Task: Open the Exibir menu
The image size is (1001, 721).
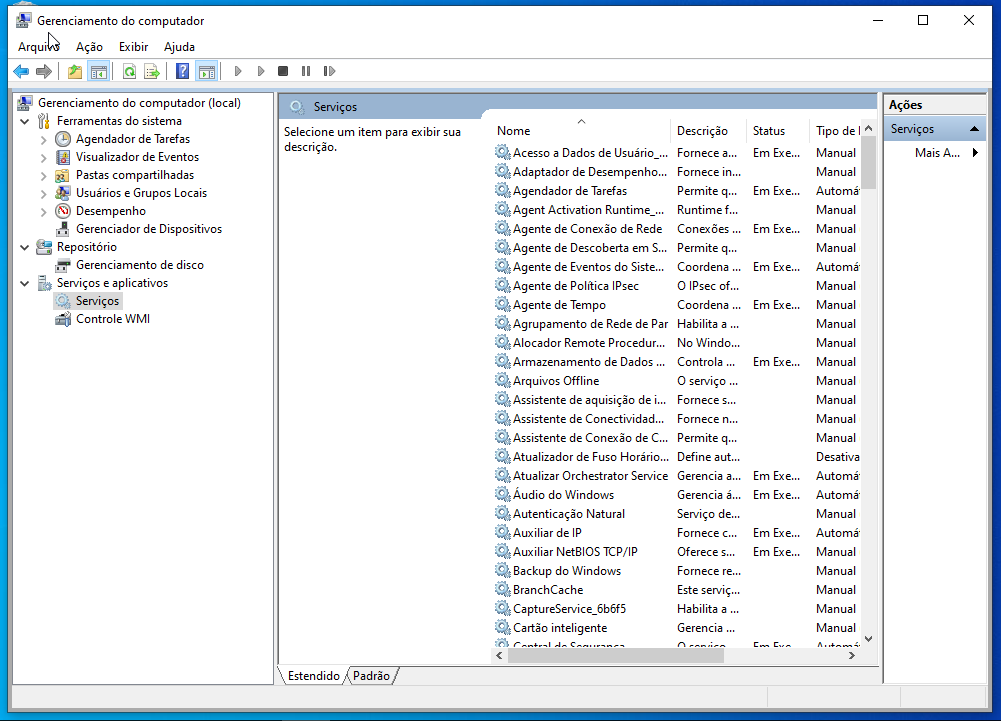Action: click(x=133, y=47)
